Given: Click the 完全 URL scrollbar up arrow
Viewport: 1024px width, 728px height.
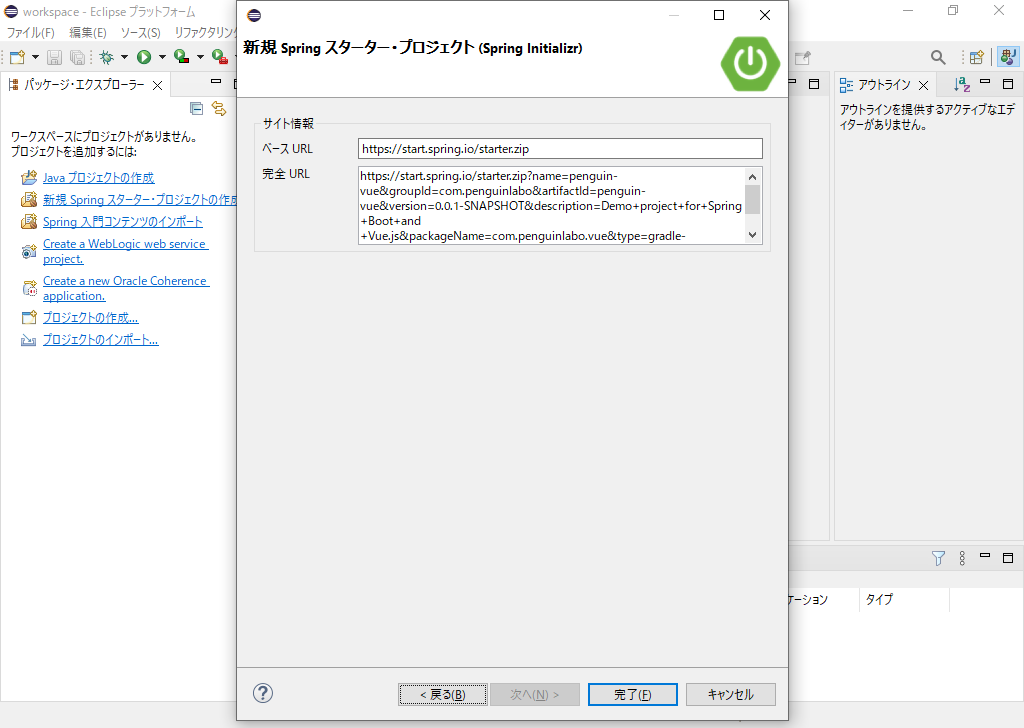Looking at the screenshot, I should pos(752,177).
